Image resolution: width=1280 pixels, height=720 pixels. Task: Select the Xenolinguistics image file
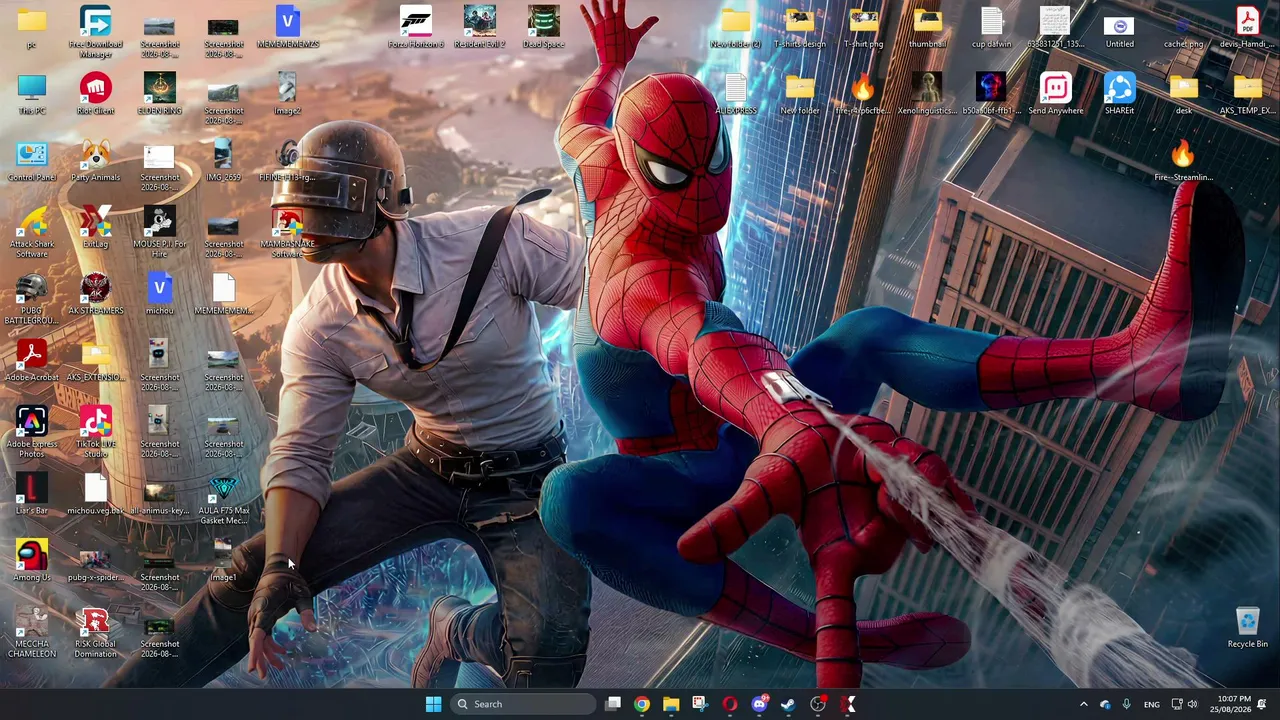click(928, 95)
